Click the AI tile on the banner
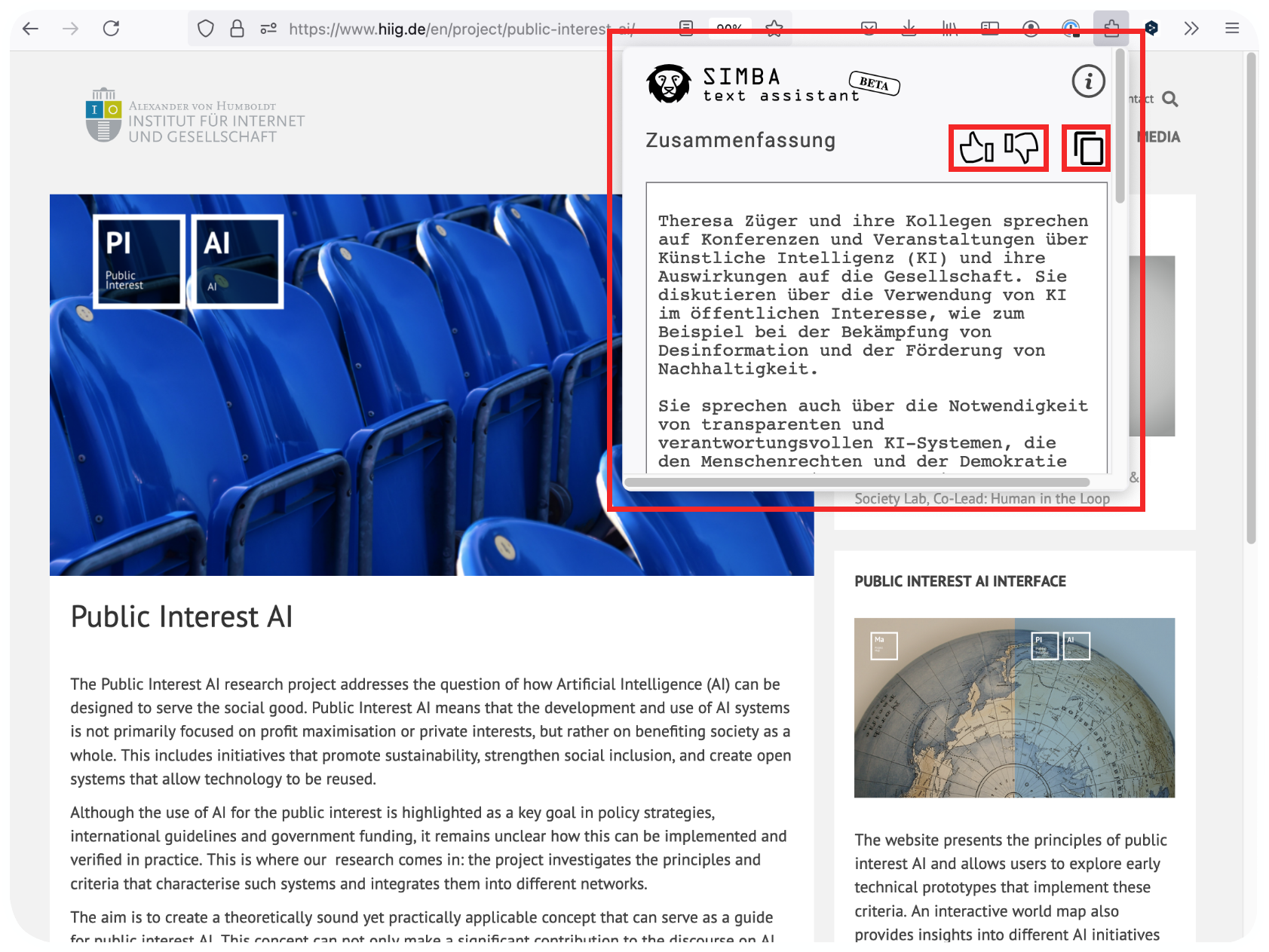 coord(238,262)
